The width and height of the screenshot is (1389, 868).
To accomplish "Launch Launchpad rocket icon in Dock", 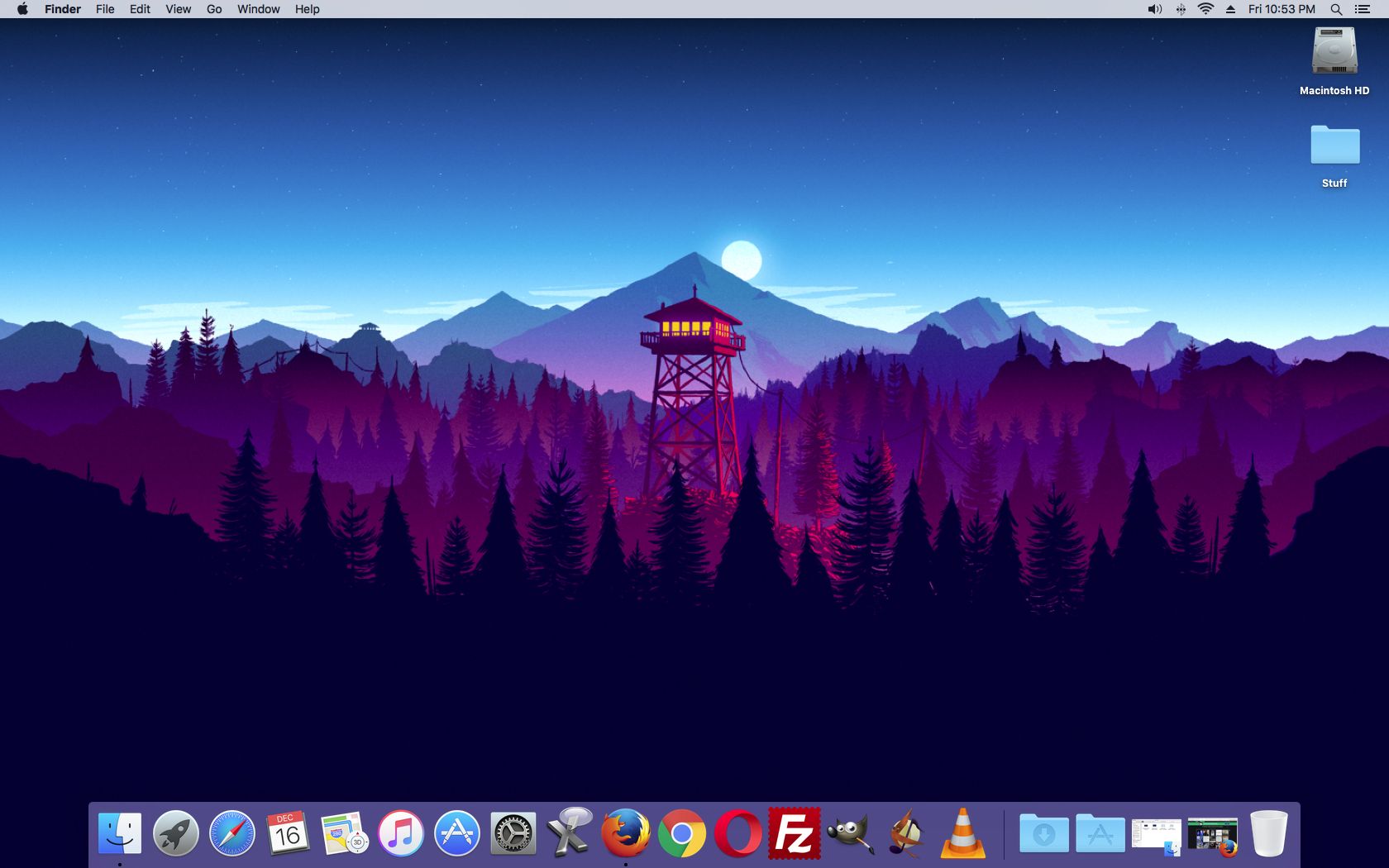I will click(x=176, y=832).
